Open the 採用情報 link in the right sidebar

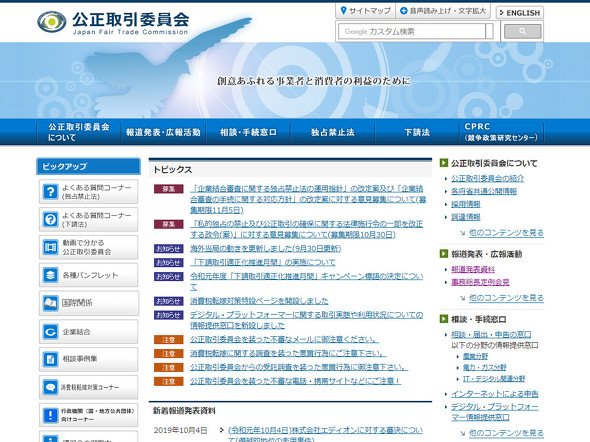click(x=466, y=204)
